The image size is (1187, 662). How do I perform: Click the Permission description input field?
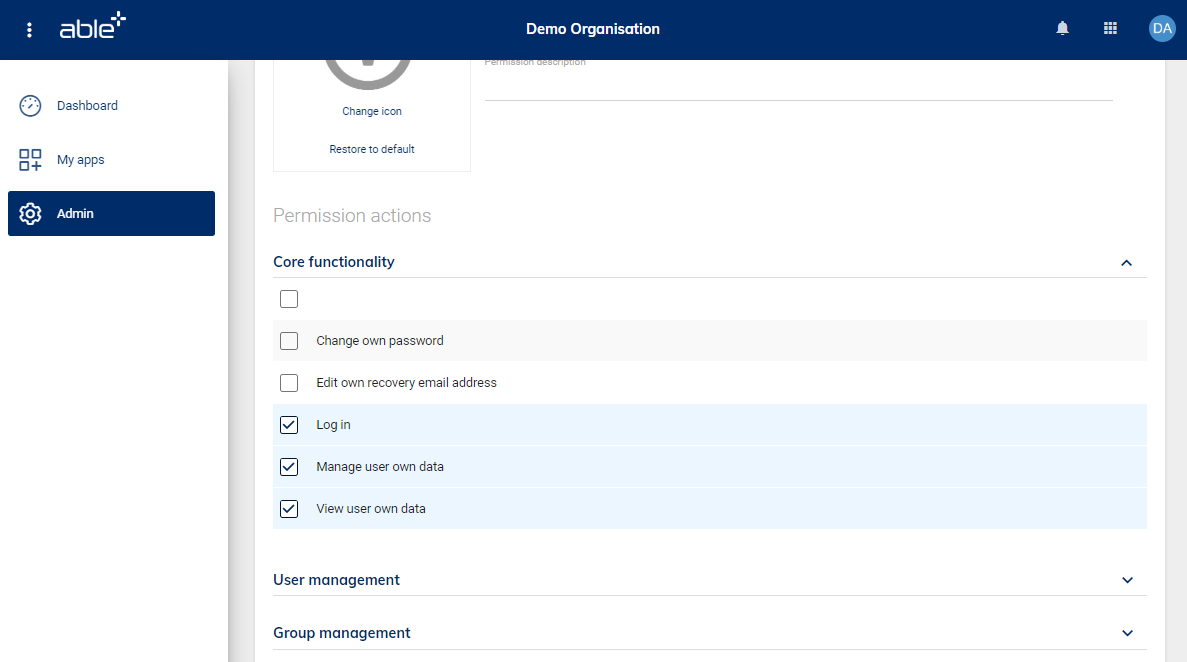click(x=798, y=85)
